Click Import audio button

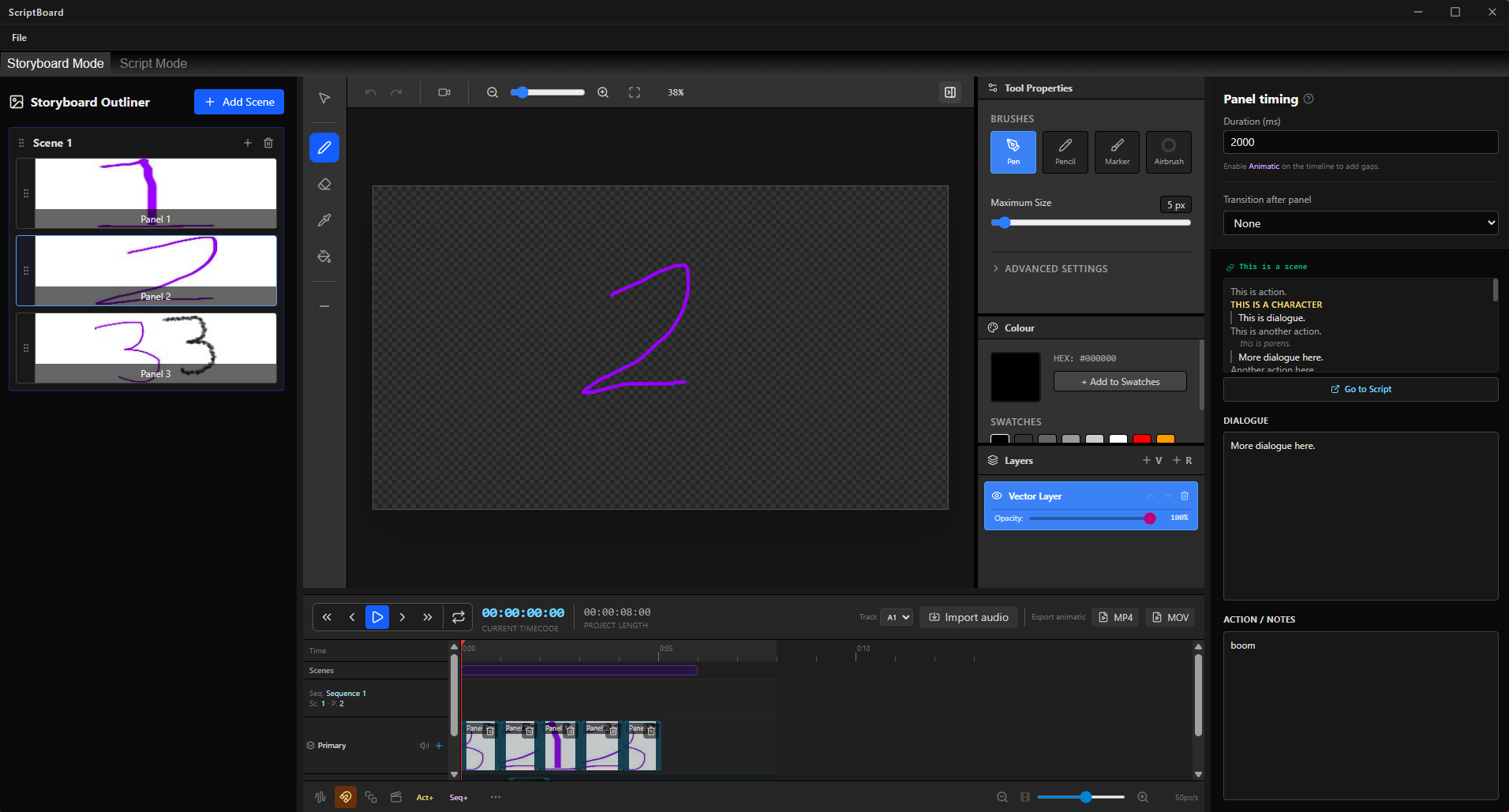[x=968, y=617]
